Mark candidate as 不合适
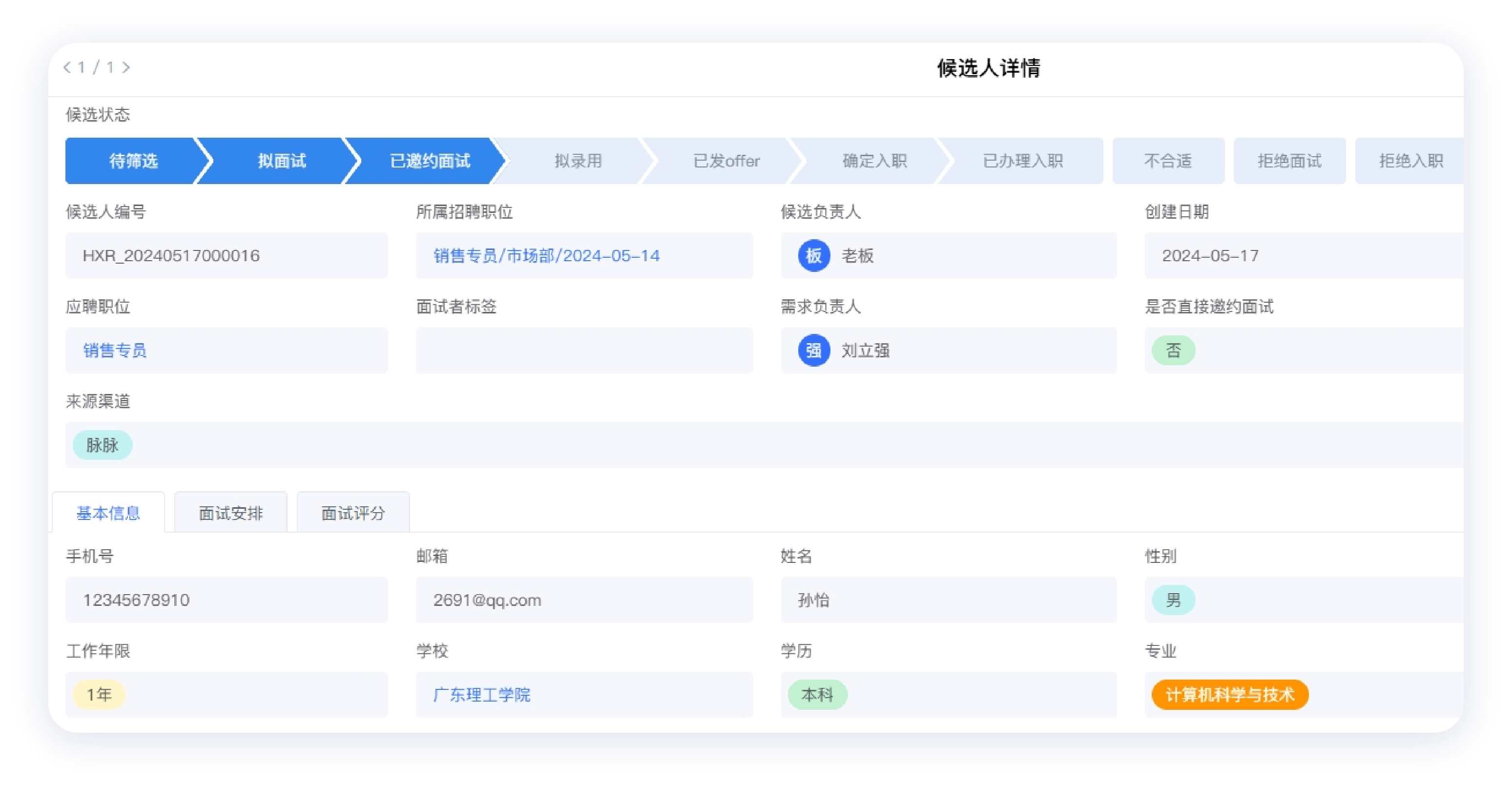Viewport: 1512px width, 787px height. [1168, 161]
